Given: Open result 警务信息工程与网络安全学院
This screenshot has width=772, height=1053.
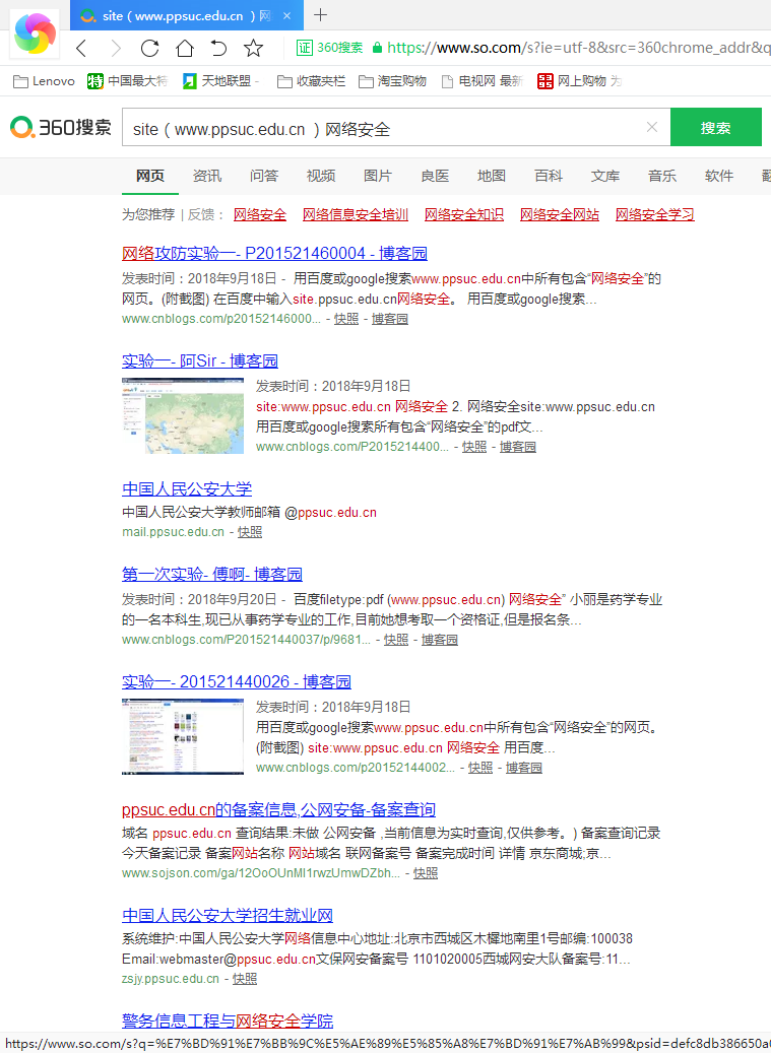Looking at the screenshot, I should (x=228, y=1021).
